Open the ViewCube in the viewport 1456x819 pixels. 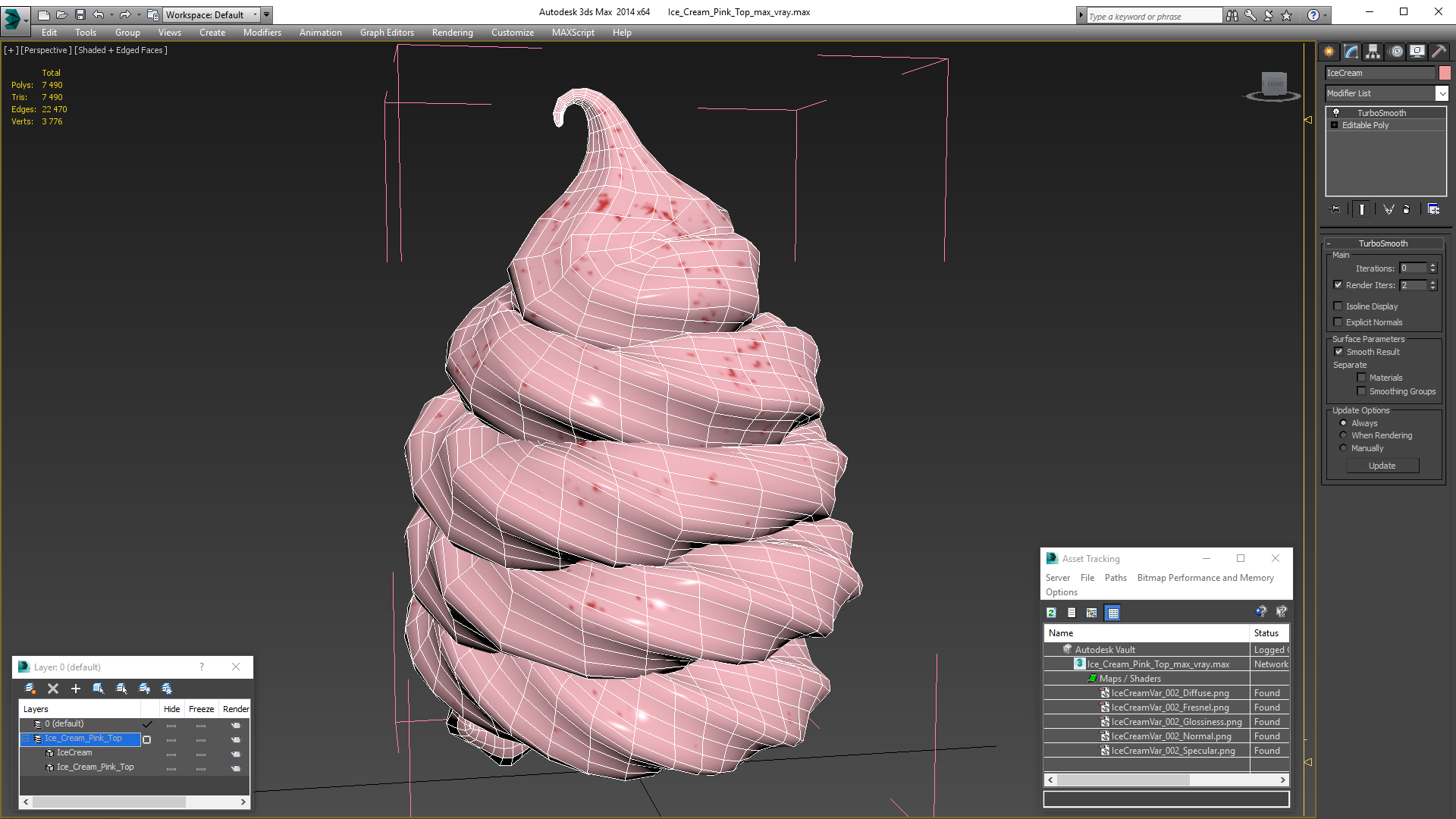point(1274,83)
